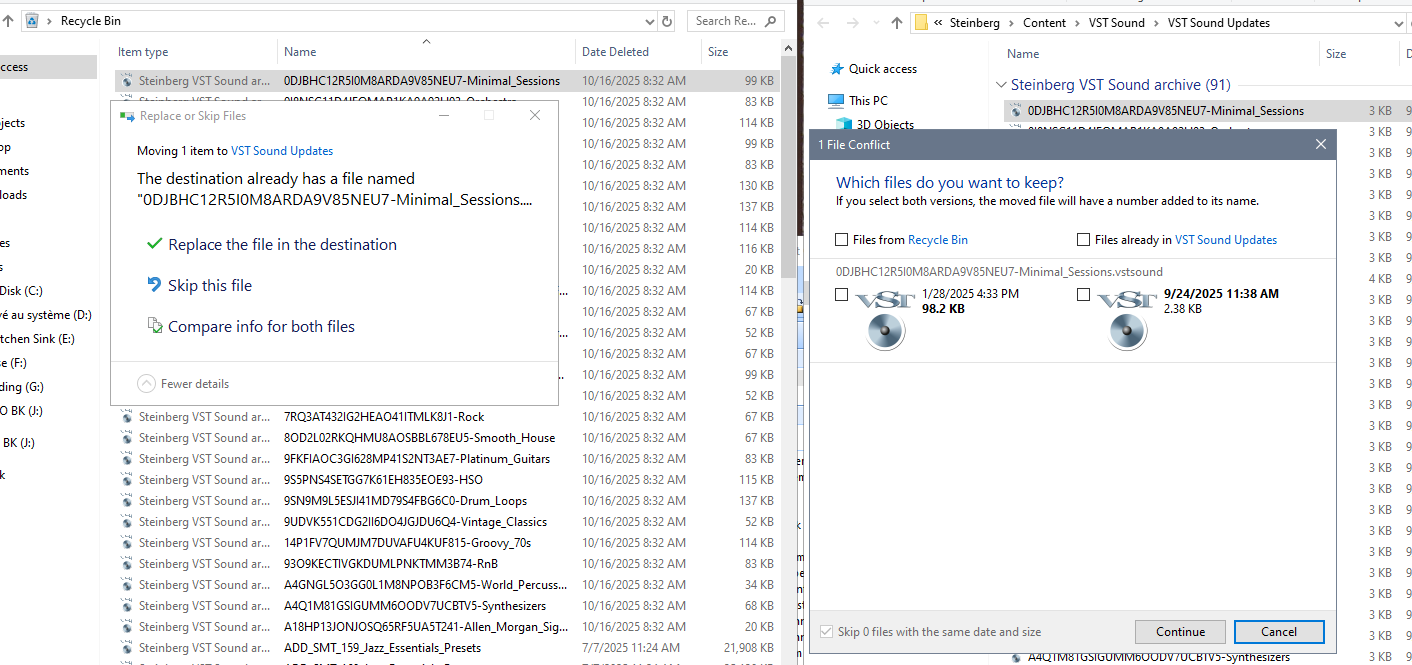Click VST Sound Updates breadcrumb segment
The height and width of the screenshot is (665, 1412).
[1218, 23]
